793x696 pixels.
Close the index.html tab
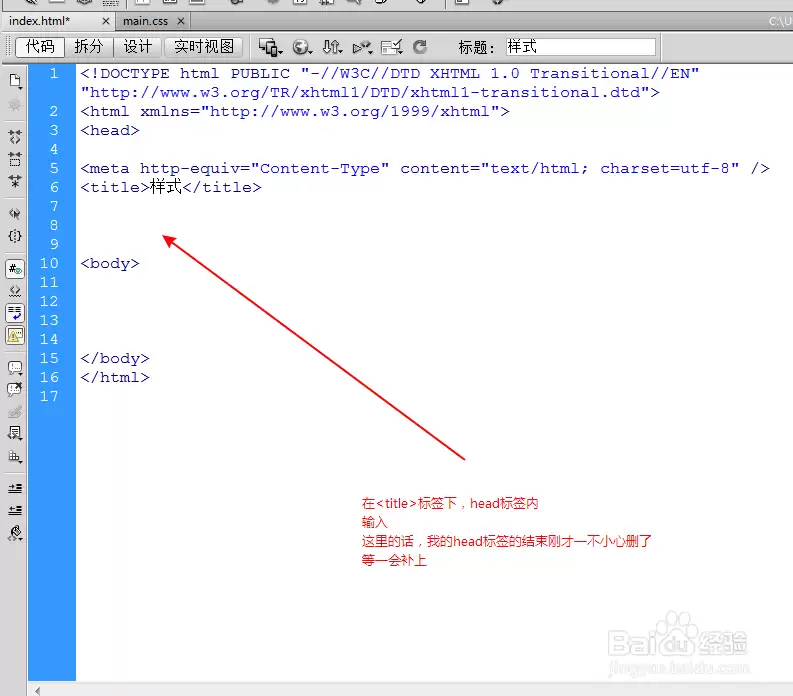pyautogui.click(x=106, y=21)
